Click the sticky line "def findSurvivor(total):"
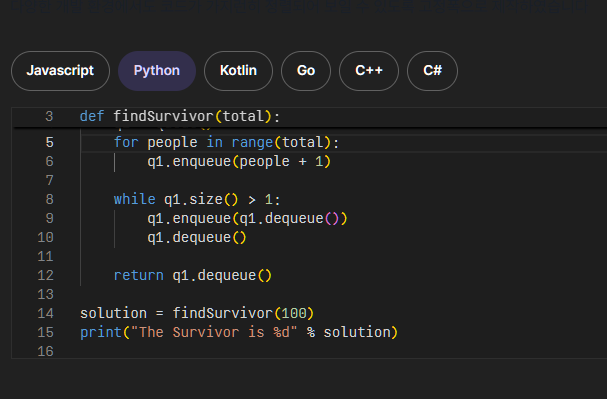The image size is (607, 399). [x=180, y=116]
